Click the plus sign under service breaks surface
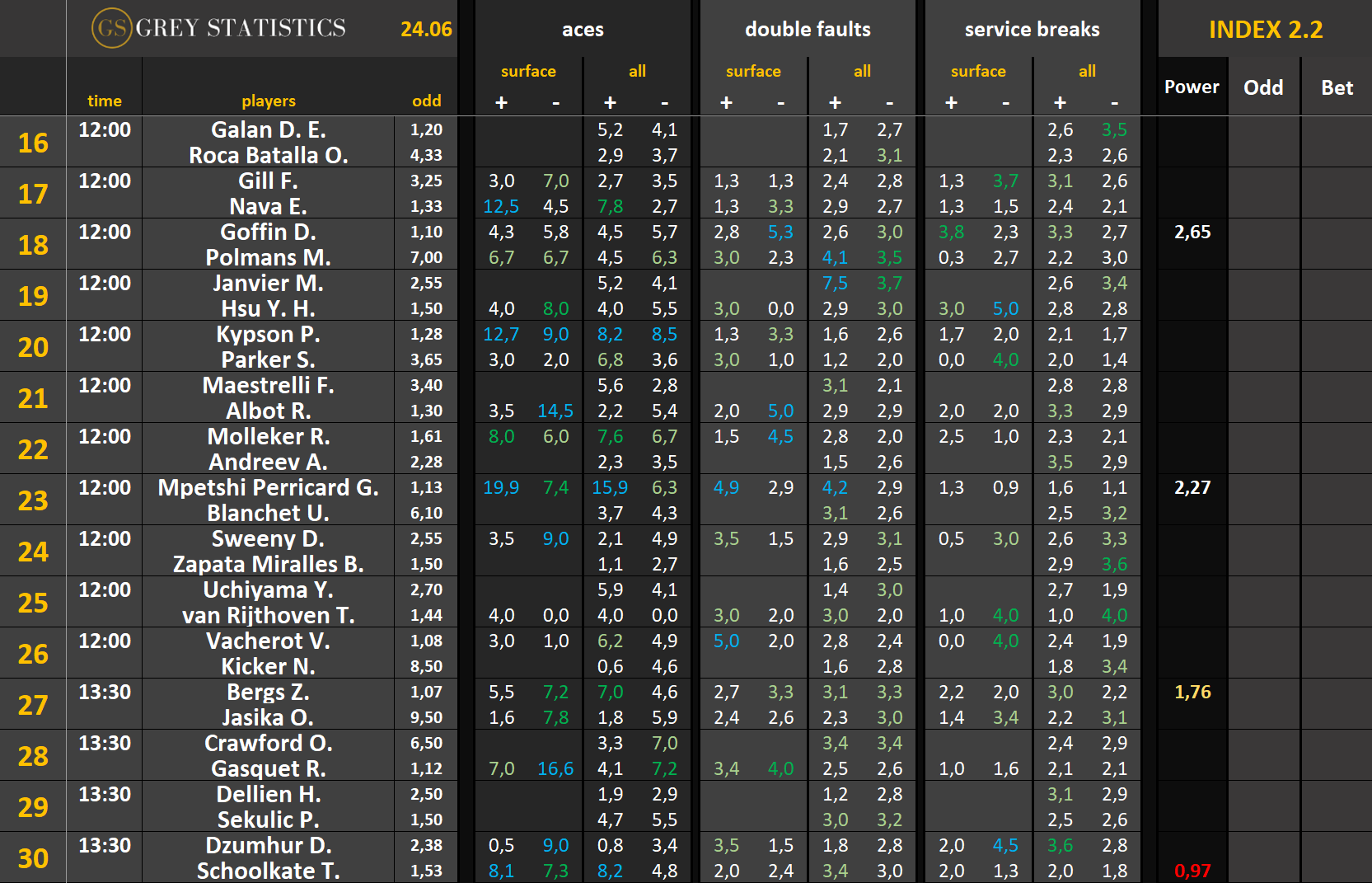The width and height of the screenshot is (1372, 883). tap(951, 102)
